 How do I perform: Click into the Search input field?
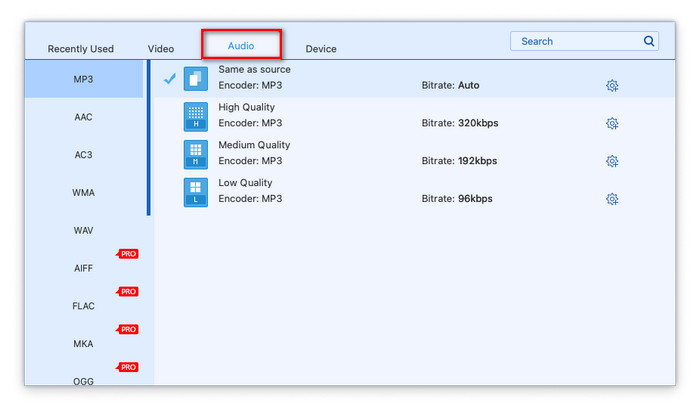point(575,42)
